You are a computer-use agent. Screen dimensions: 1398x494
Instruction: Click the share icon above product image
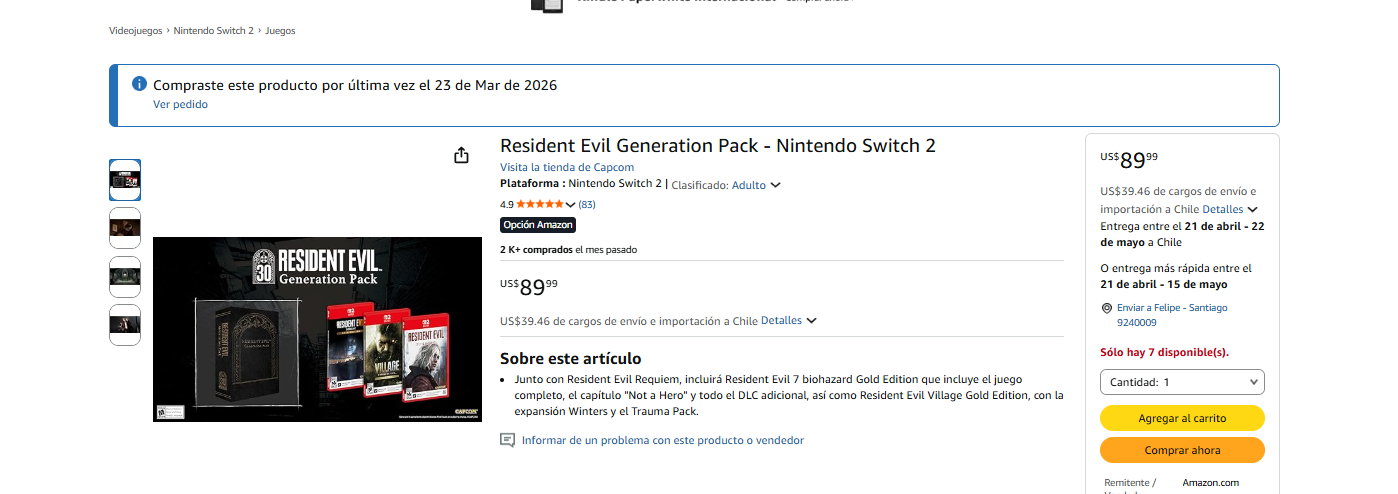click(461, 155)
